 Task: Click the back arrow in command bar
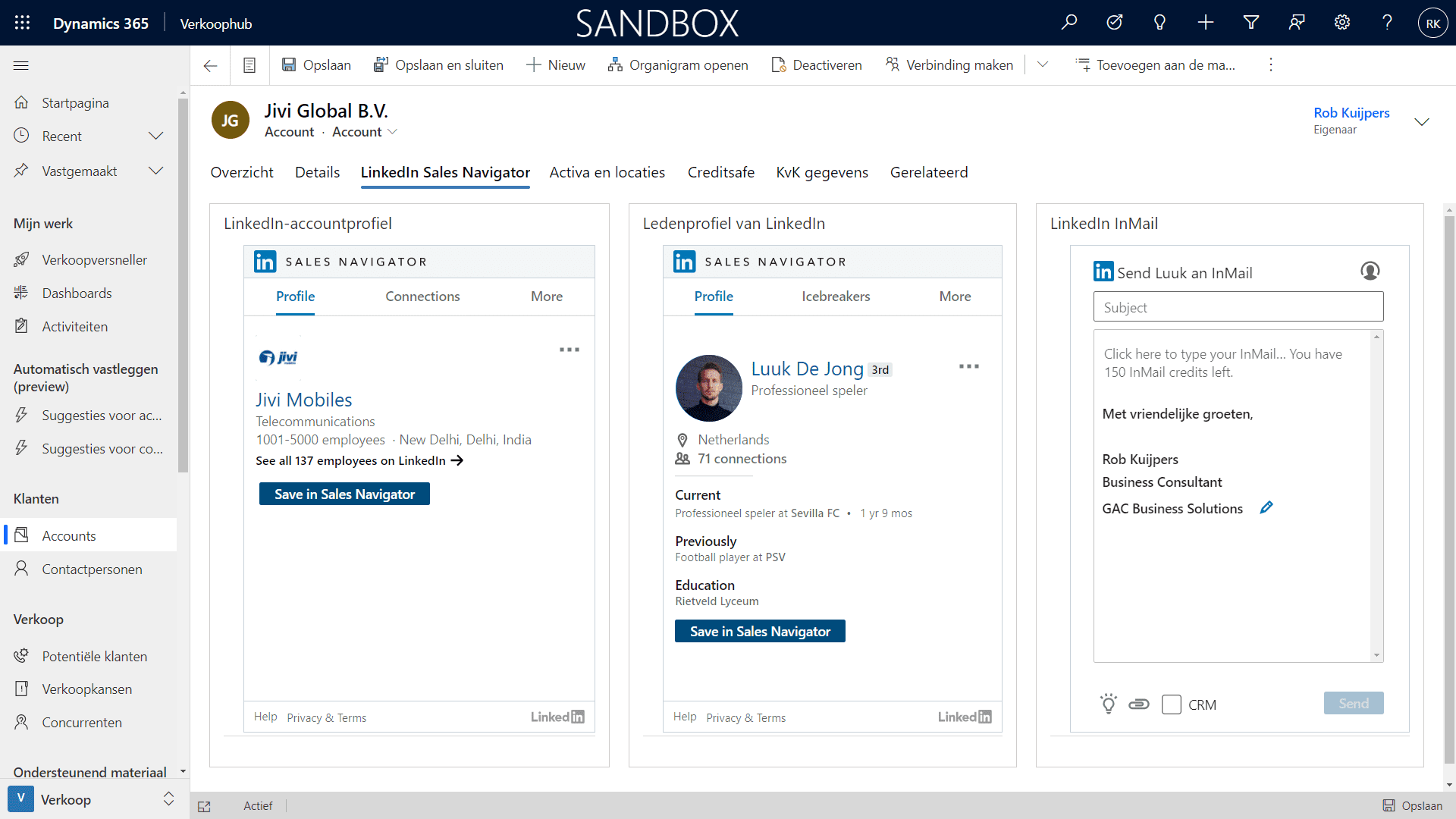coord(210,65)
